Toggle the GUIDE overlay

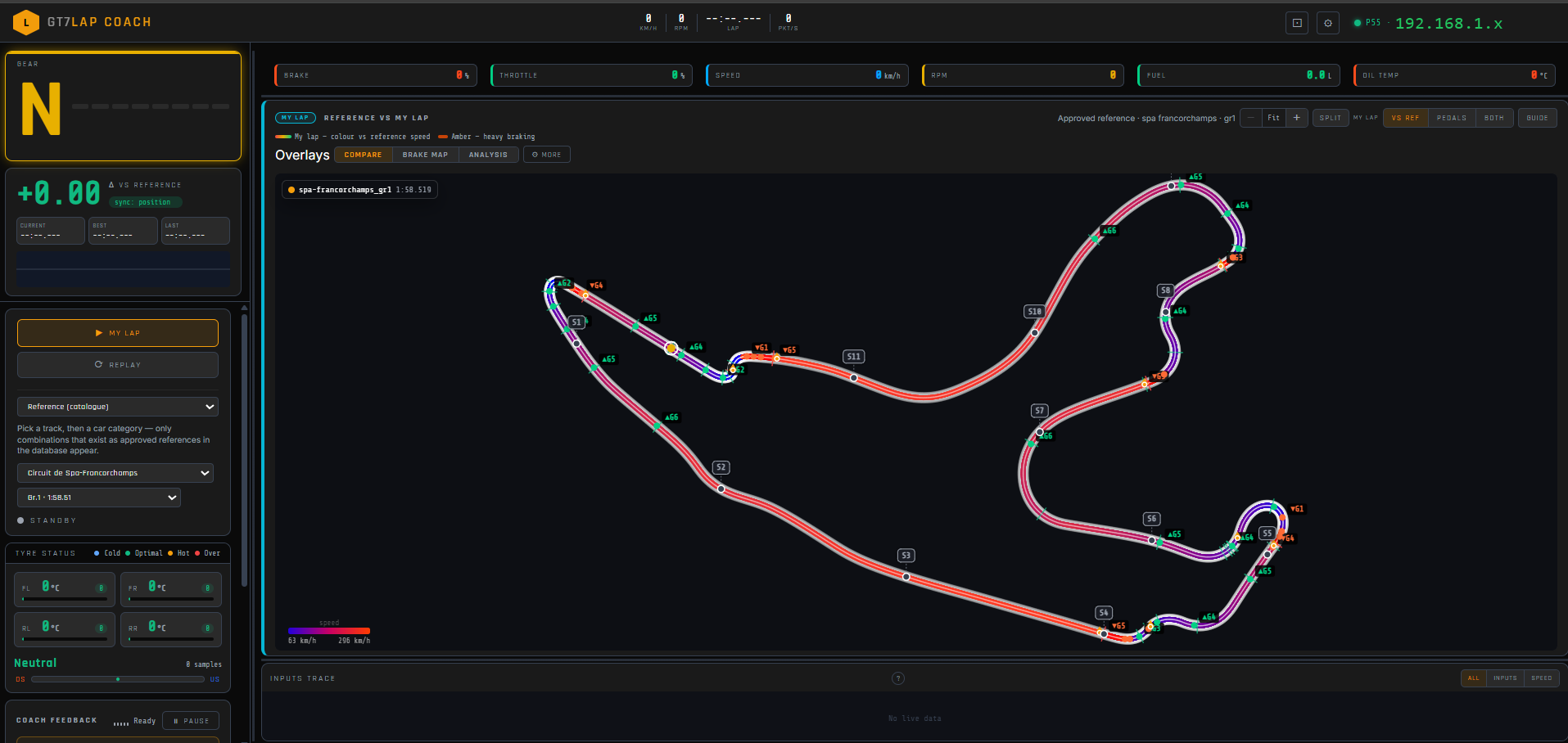(1537, 118)
